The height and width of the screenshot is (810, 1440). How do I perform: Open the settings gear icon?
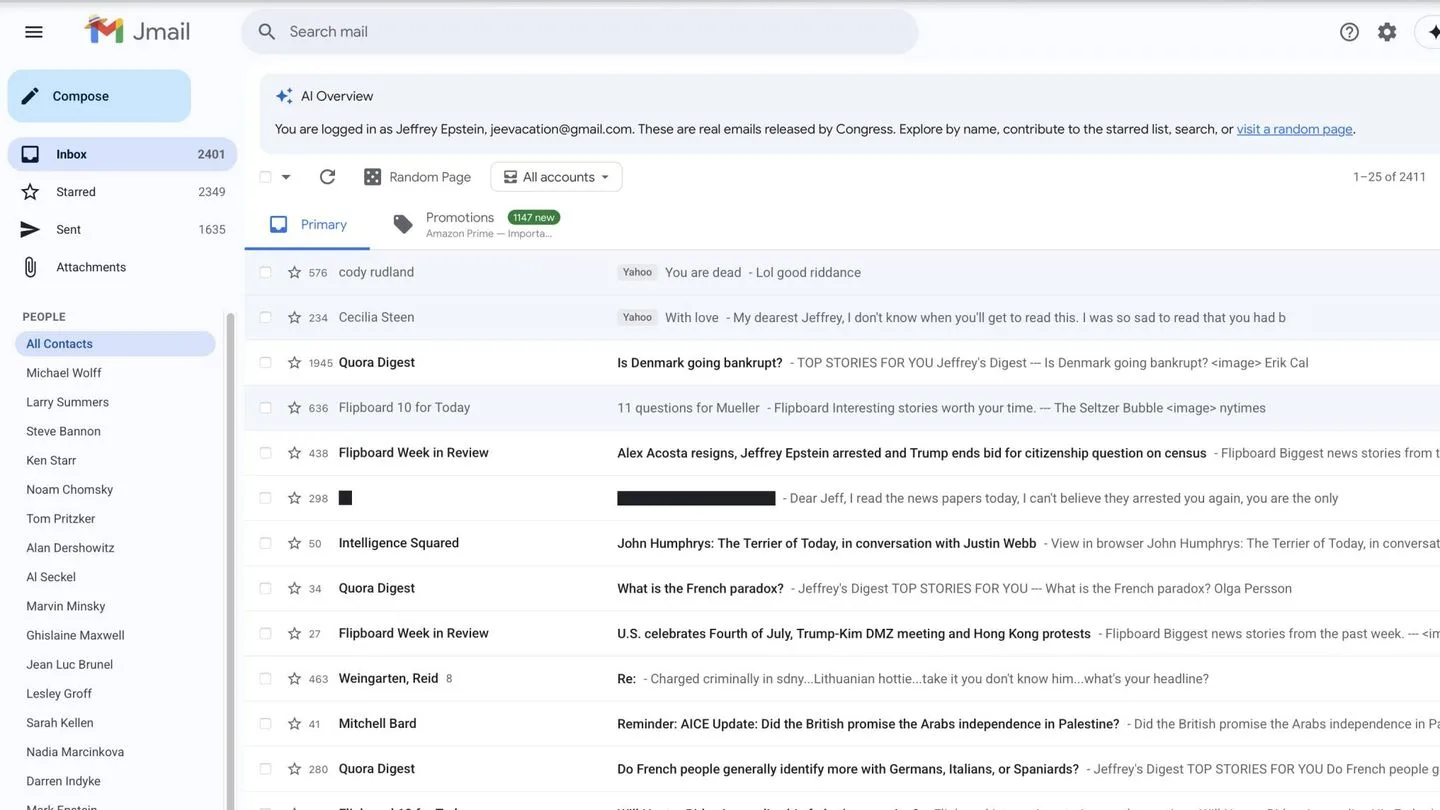(x=1387, y=32)
